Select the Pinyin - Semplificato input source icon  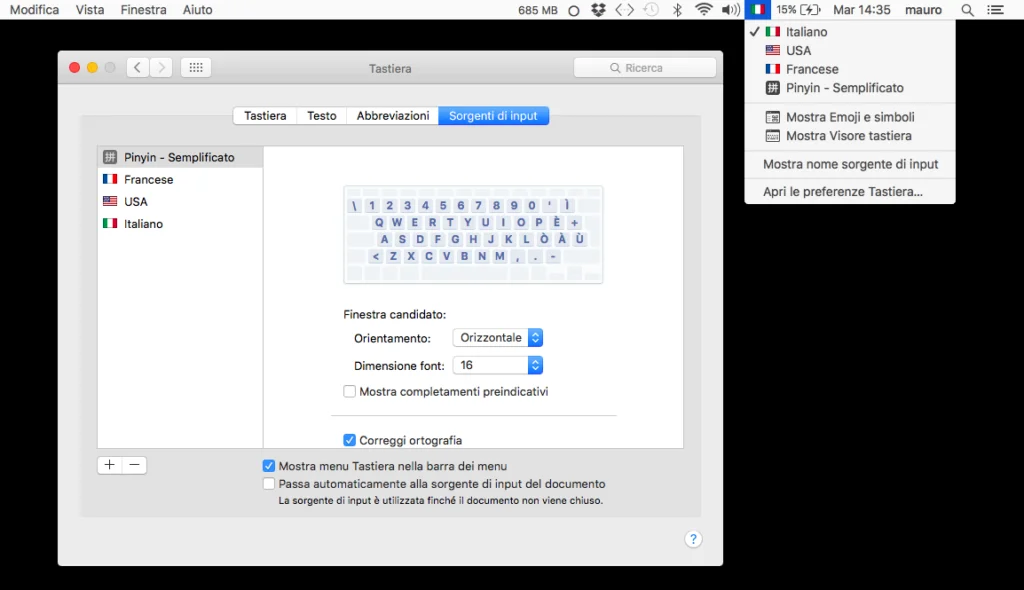tap(109, 156)
